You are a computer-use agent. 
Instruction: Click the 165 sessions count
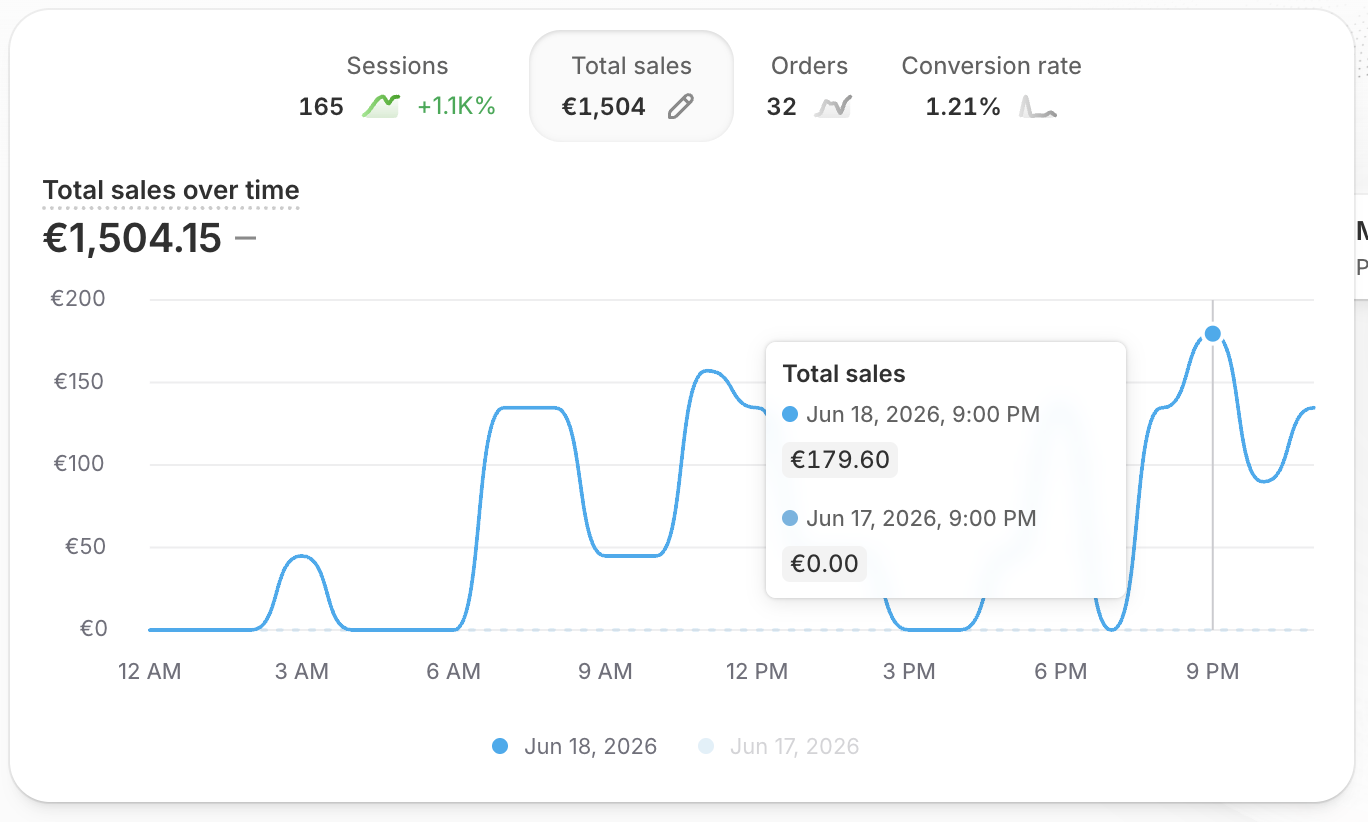coord(321,107)
